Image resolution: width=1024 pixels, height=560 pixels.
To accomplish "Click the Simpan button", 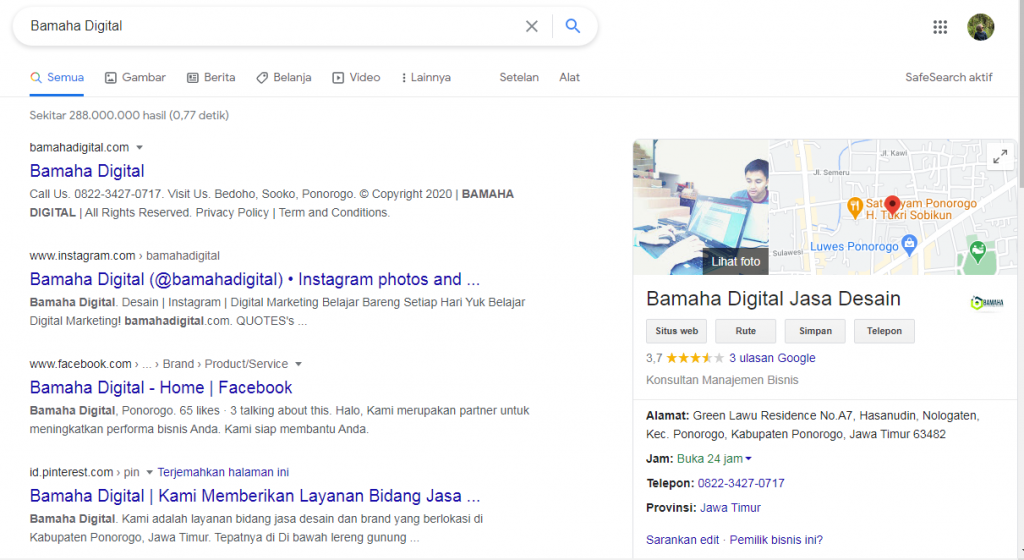I will coord(815,331).
